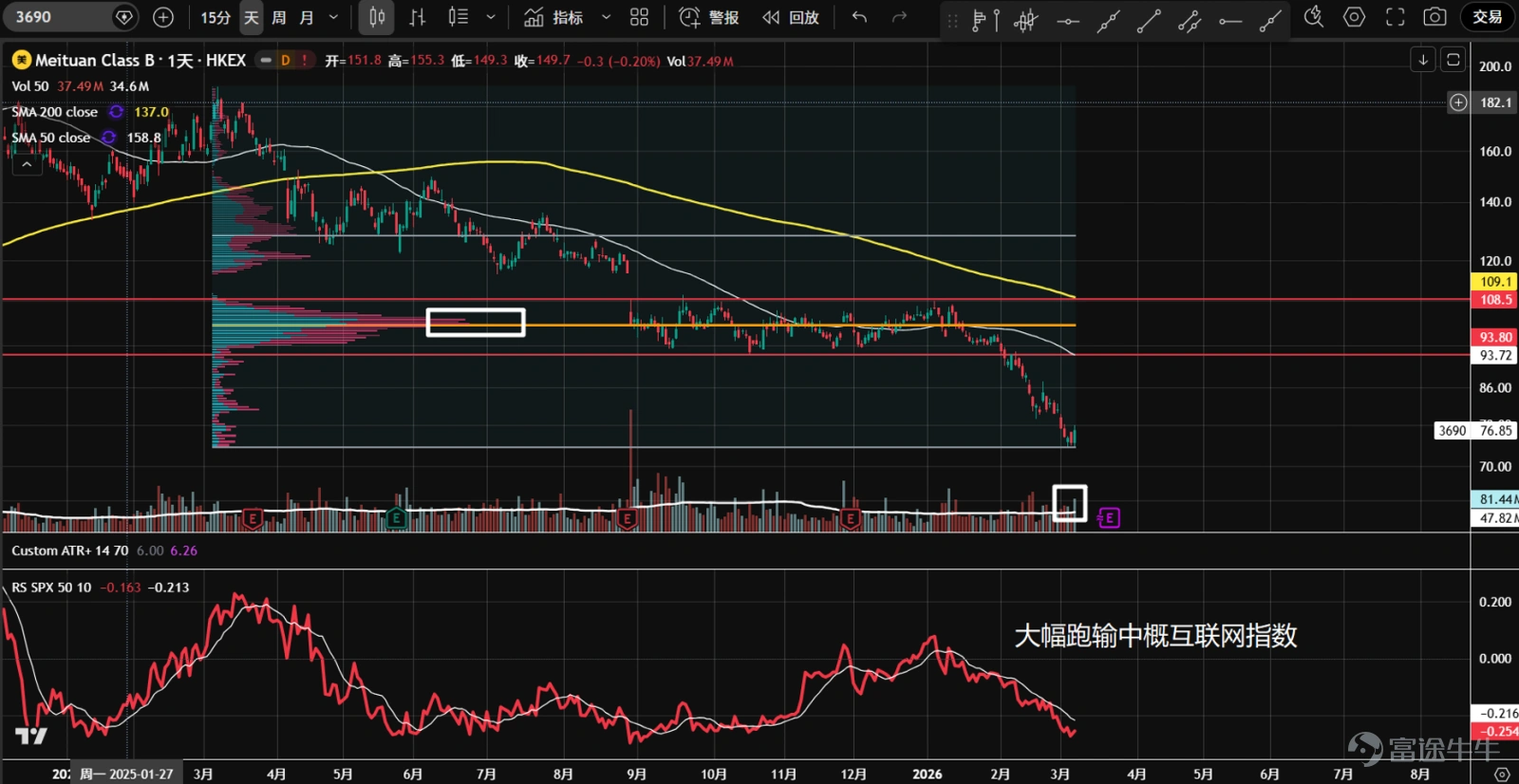Click the red earnings E marker near September
This screenshot has width=1519, height=784.
[x=627, y=518]
